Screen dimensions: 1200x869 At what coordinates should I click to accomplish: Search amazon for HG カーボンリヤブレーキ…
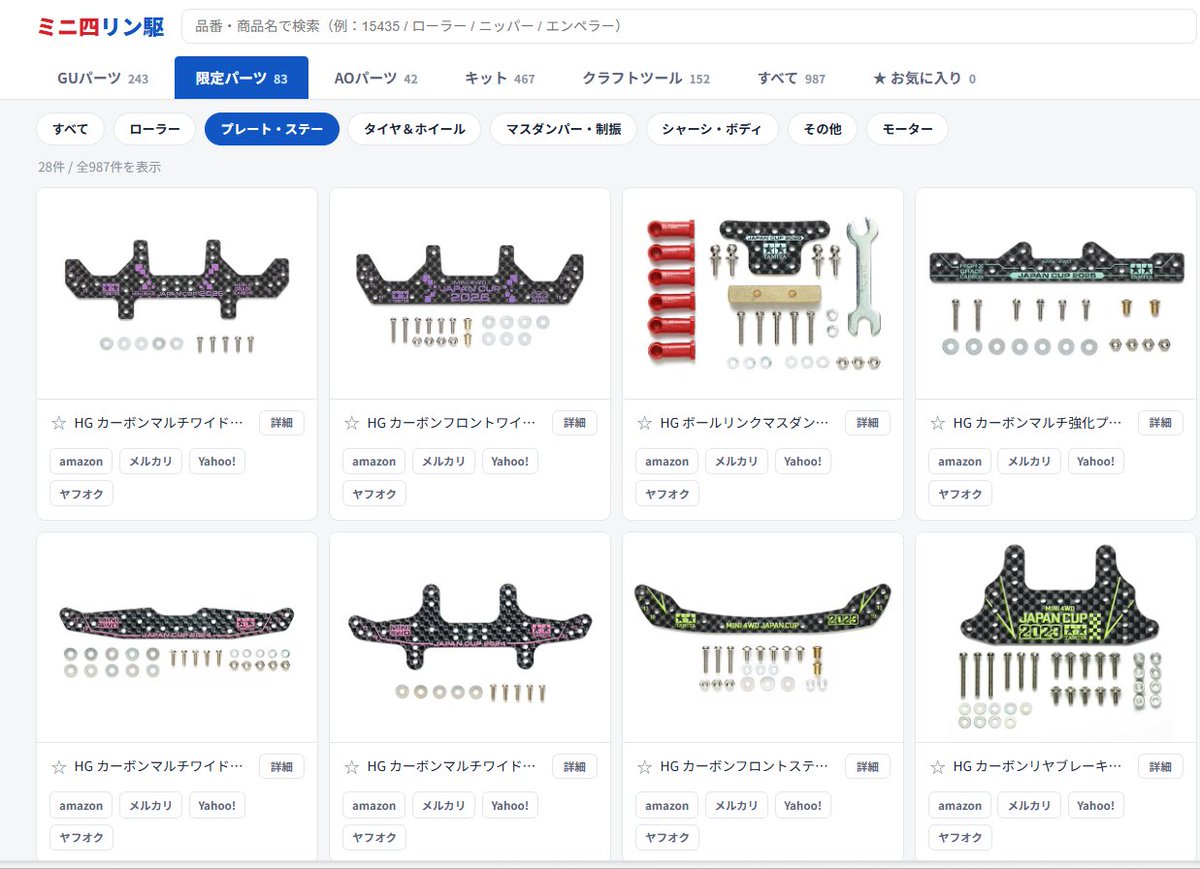point(960,805)
